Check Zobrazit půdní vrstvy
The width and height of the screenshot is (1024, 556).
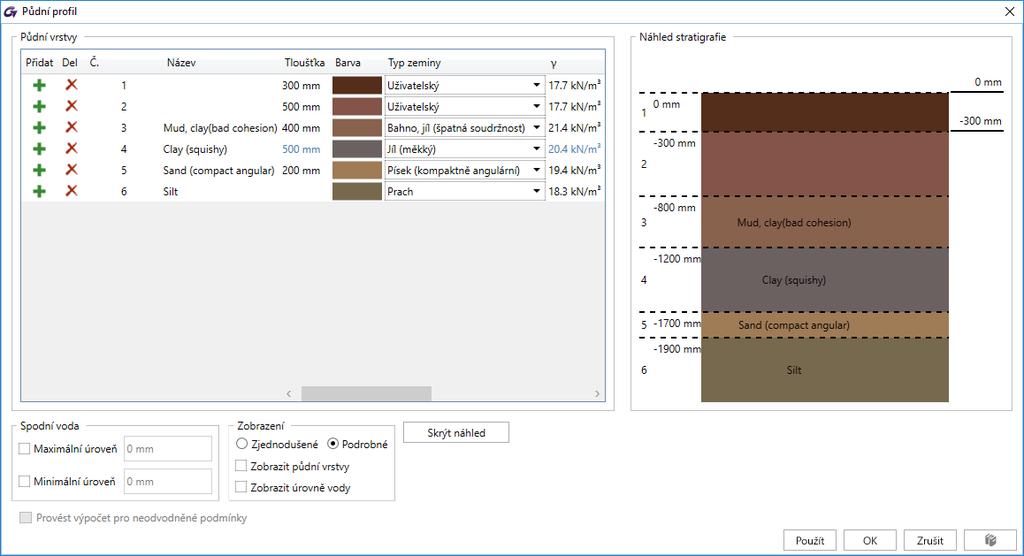(241, 466)
